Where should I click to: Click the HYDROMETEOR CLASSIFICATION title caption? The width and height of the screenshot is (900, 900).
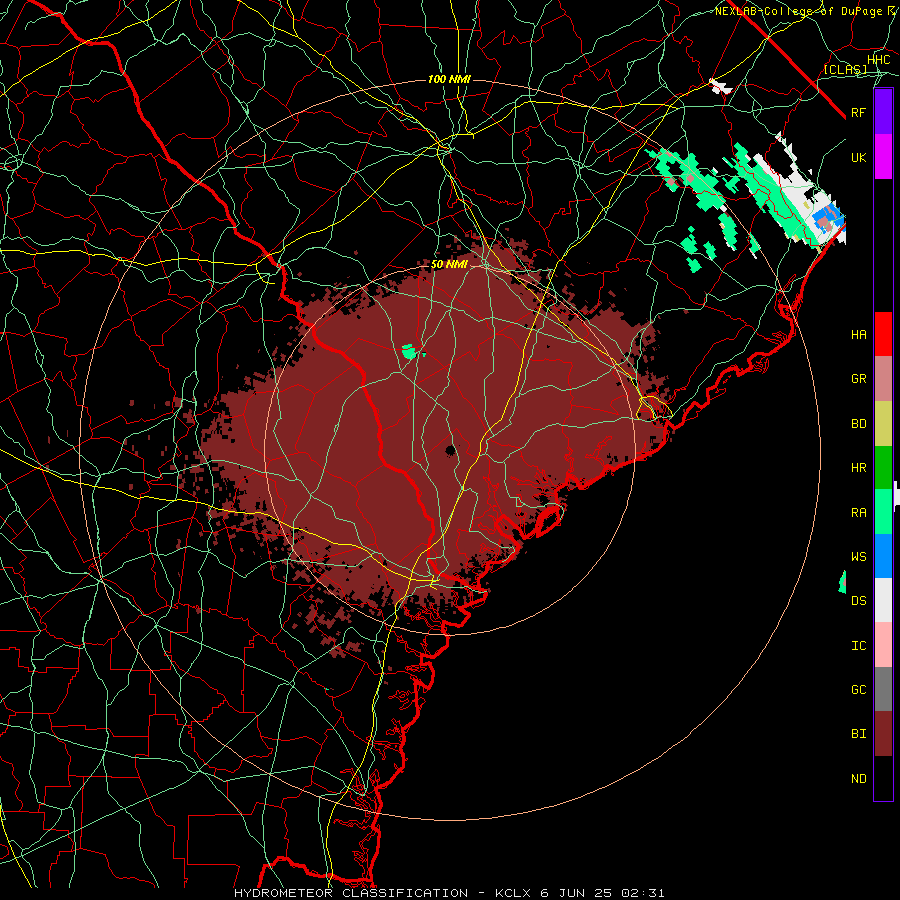[449, 893]
